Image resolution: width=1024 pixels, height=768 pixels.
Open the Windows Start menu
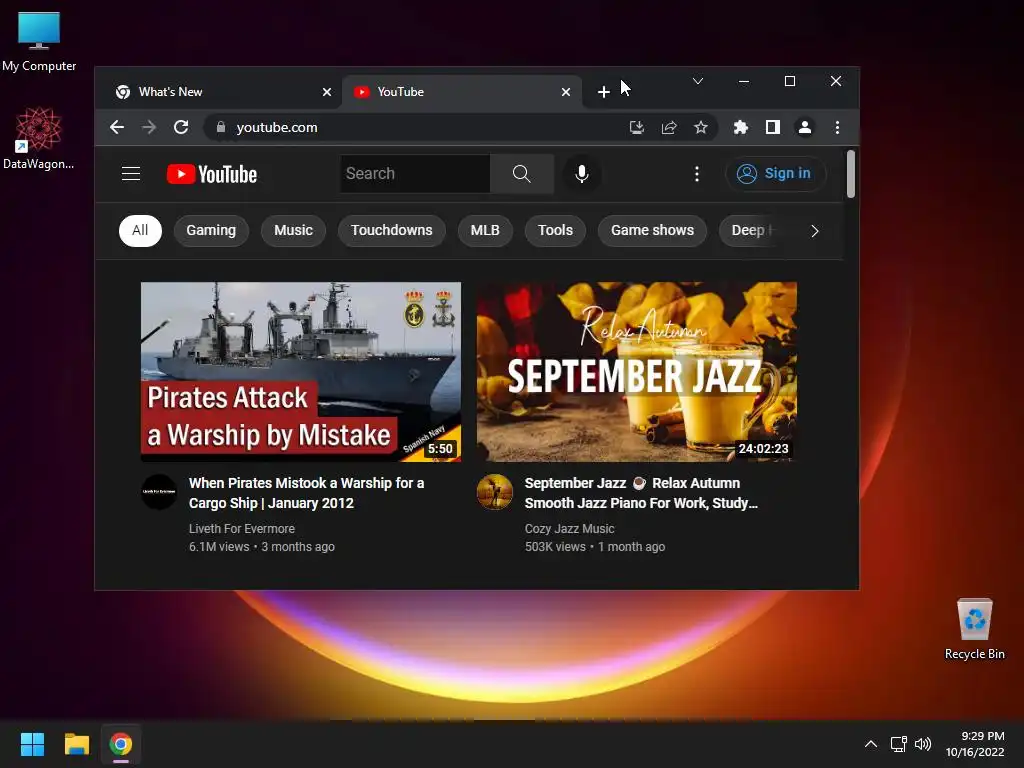(x=32, y=744)
